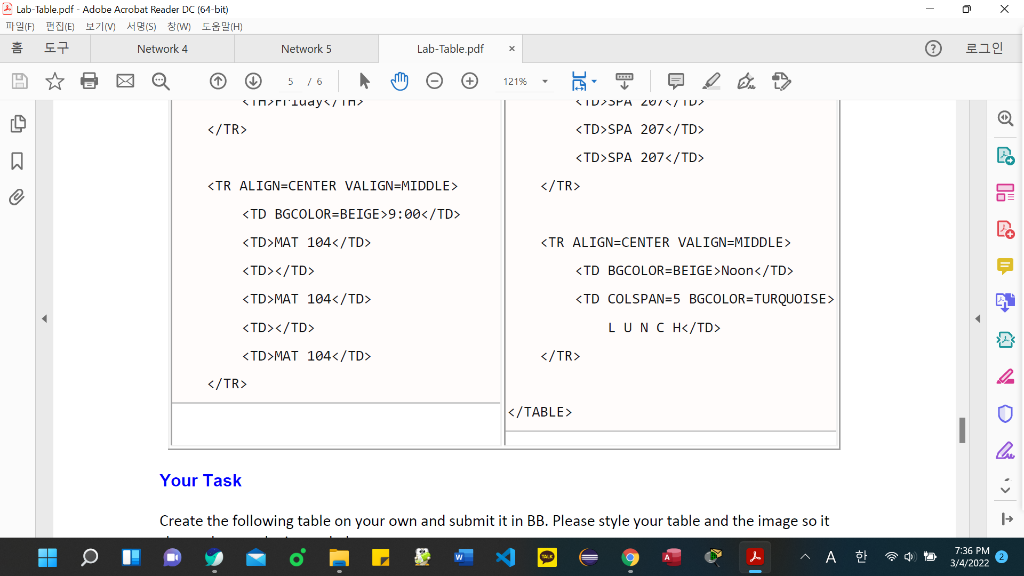Open the find text magnifier tool

161,81
